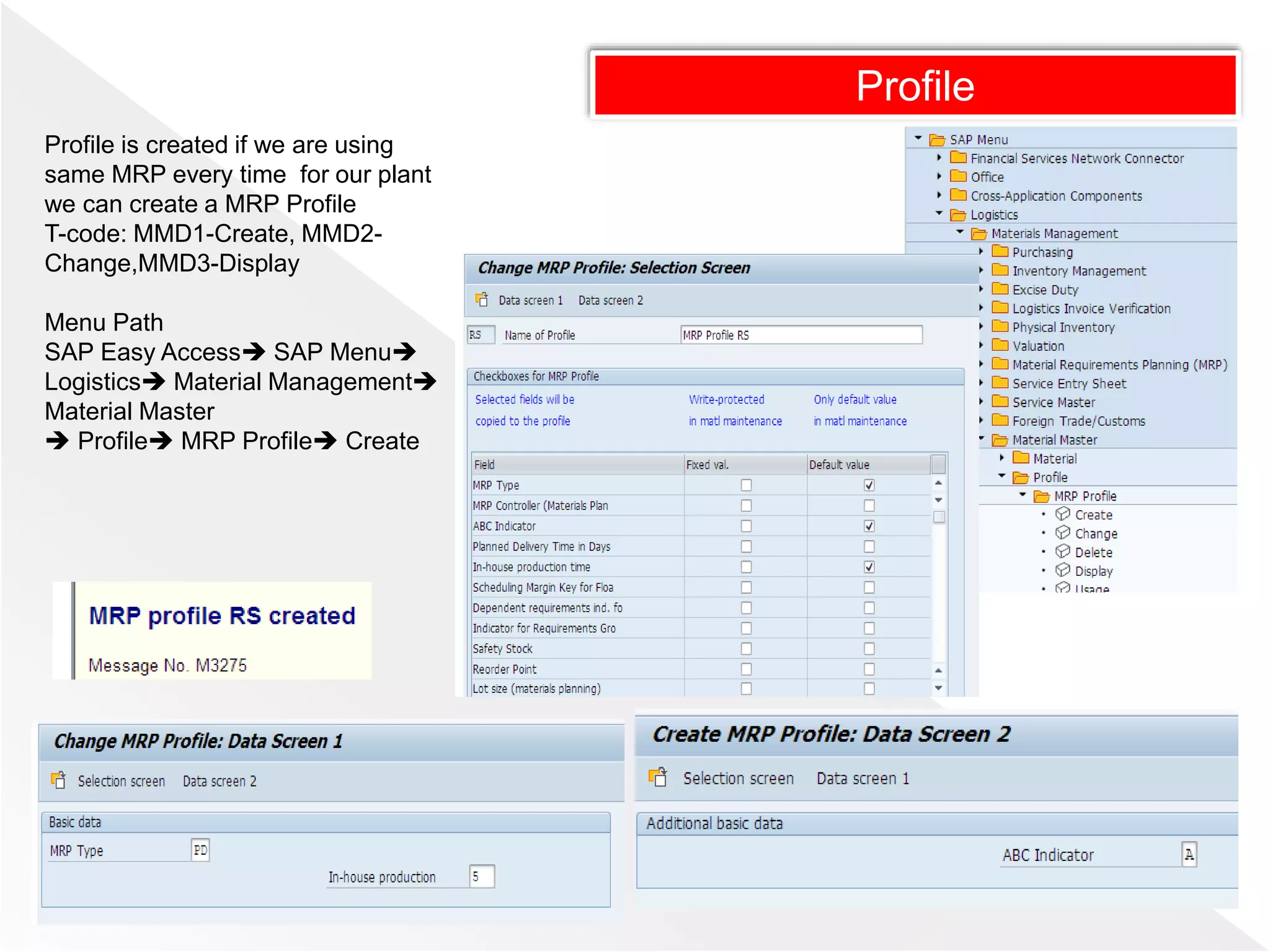Check Default value for Planned Delivery Time

click(x=869, y=547)
